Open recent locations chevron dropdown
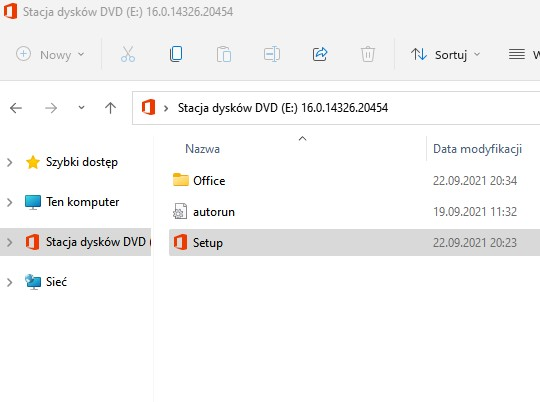The height and width of the screenshot is (402, 540). 81,108
